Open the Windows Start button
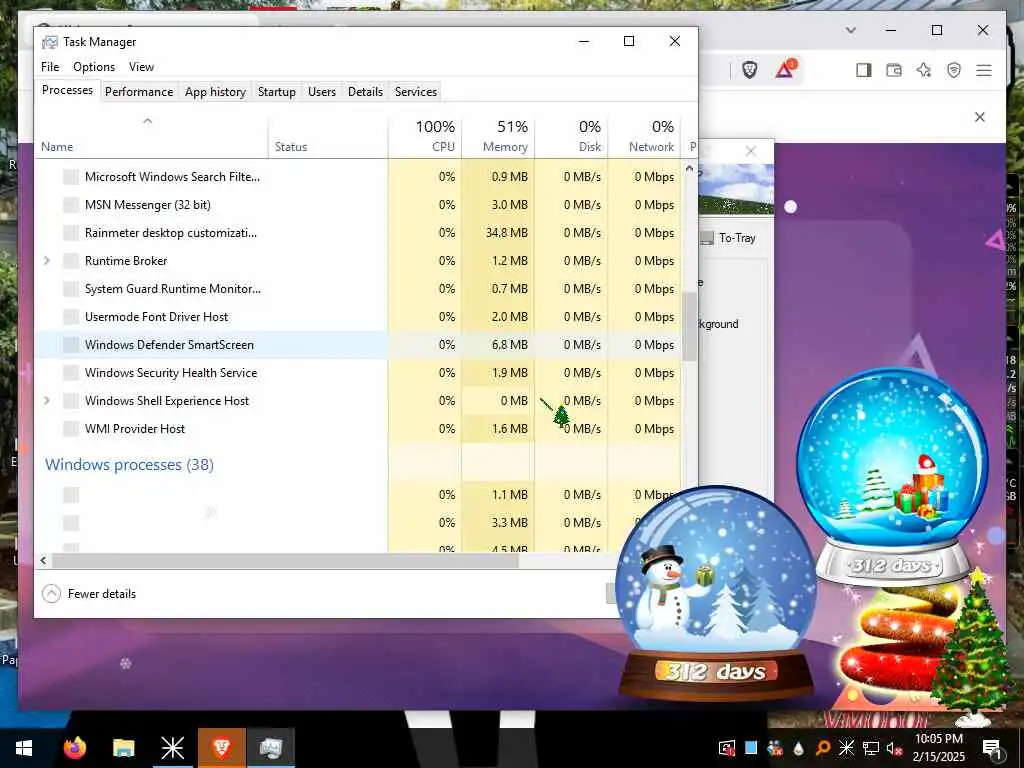This screenshot has height=768, width=1024. tap(24, 748)
